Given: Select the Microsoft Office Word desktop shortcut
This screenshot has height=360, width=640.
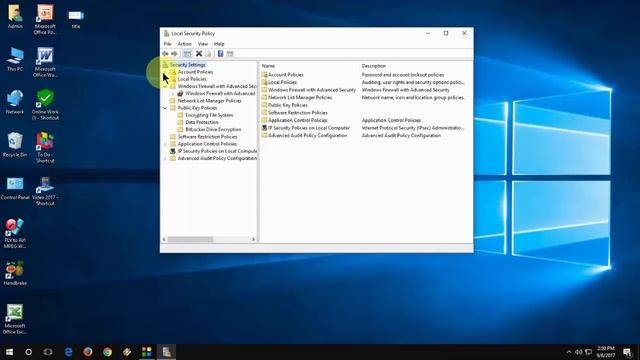Looking at the screenshot, I should (45, 62).
